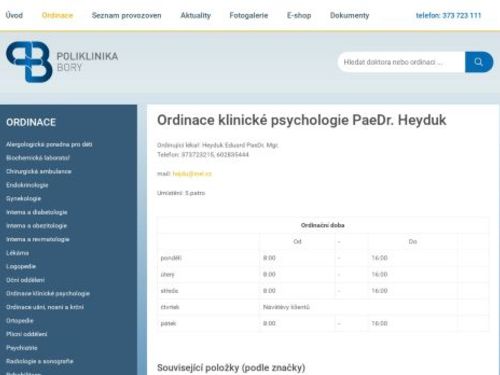Image resolution: width=500 pixels, height=375 pixels.
Task: Click the pondělí row label
Action: tap(171, 258)
